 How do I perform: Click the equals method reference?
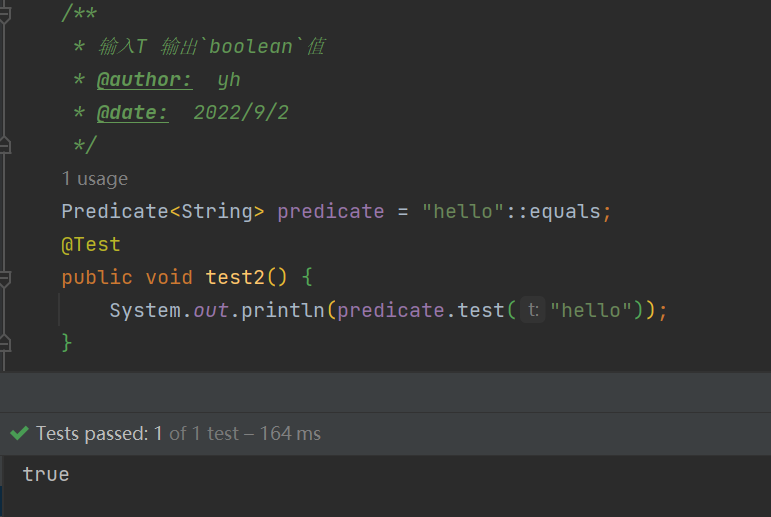click(x=565, y=212)
